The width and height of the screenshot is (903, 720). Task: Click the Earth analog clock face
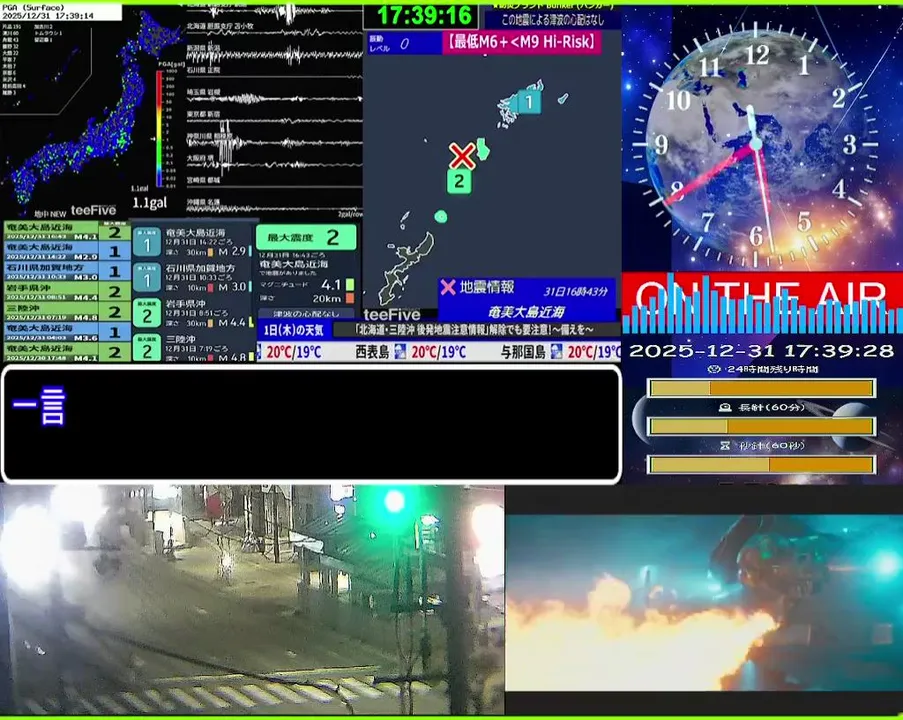(756, 143)
